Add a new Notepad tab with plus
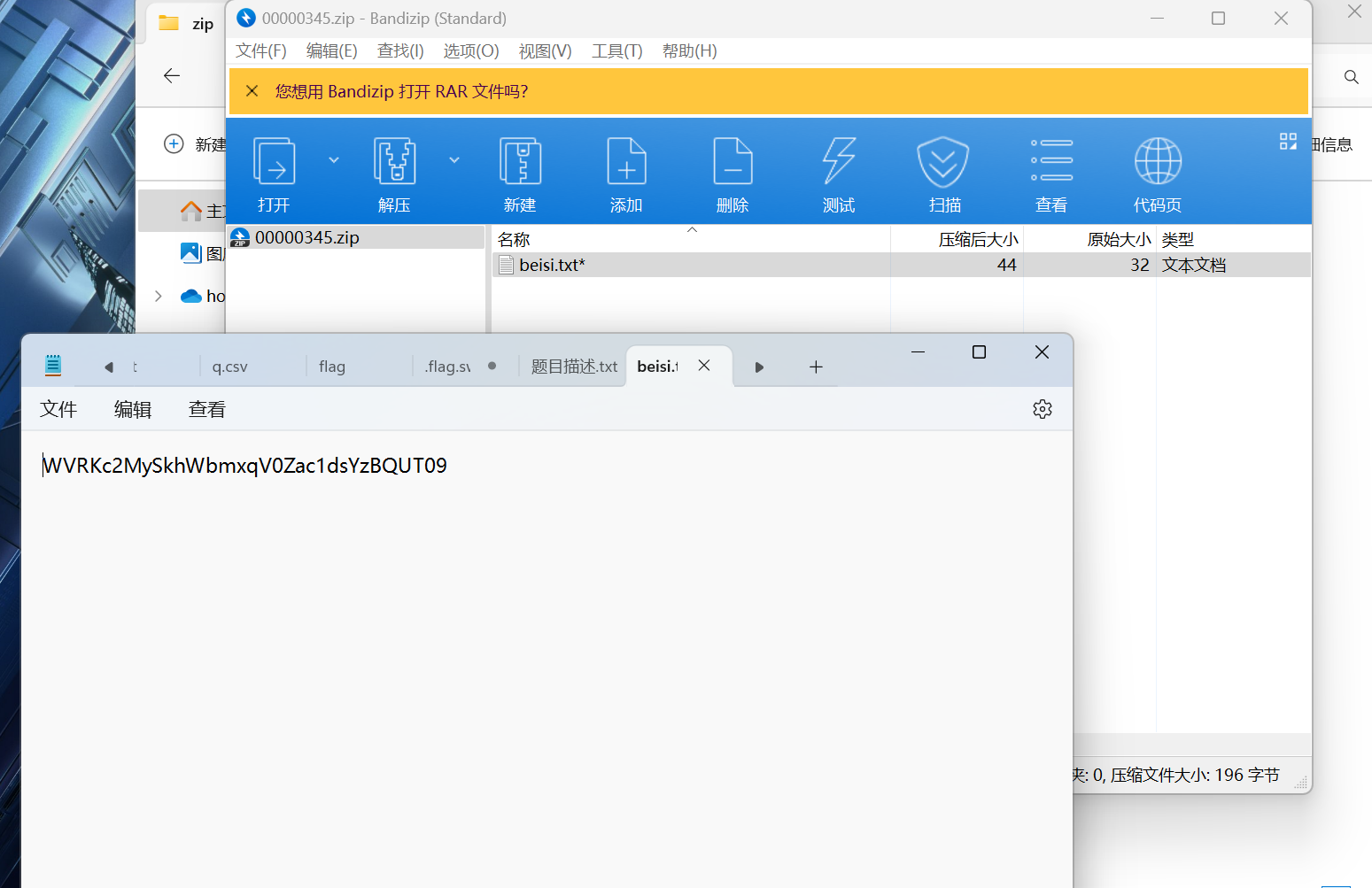 [x=816, y=367]
